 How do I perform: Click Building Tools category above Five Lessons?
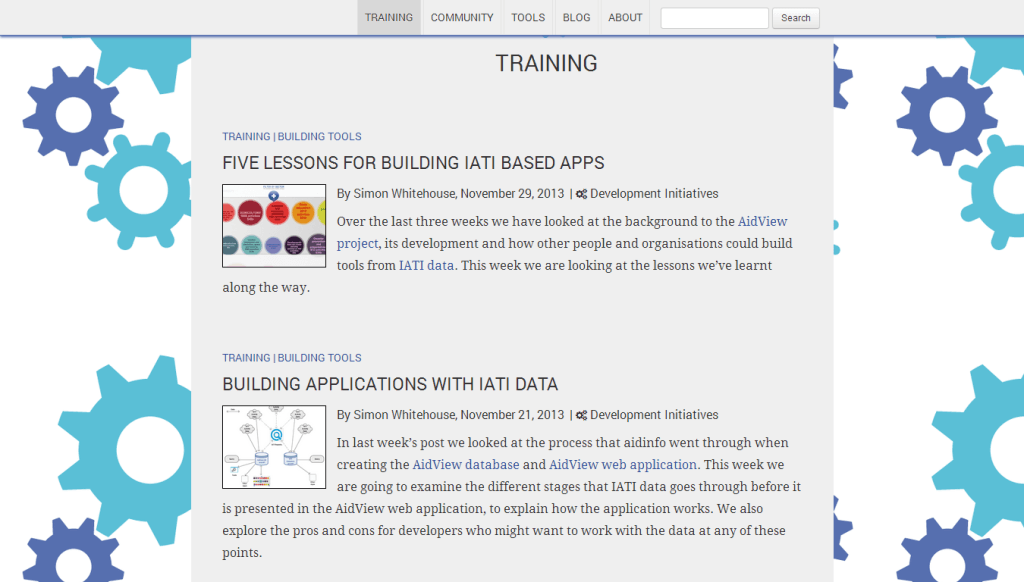(x=319, y=137)
